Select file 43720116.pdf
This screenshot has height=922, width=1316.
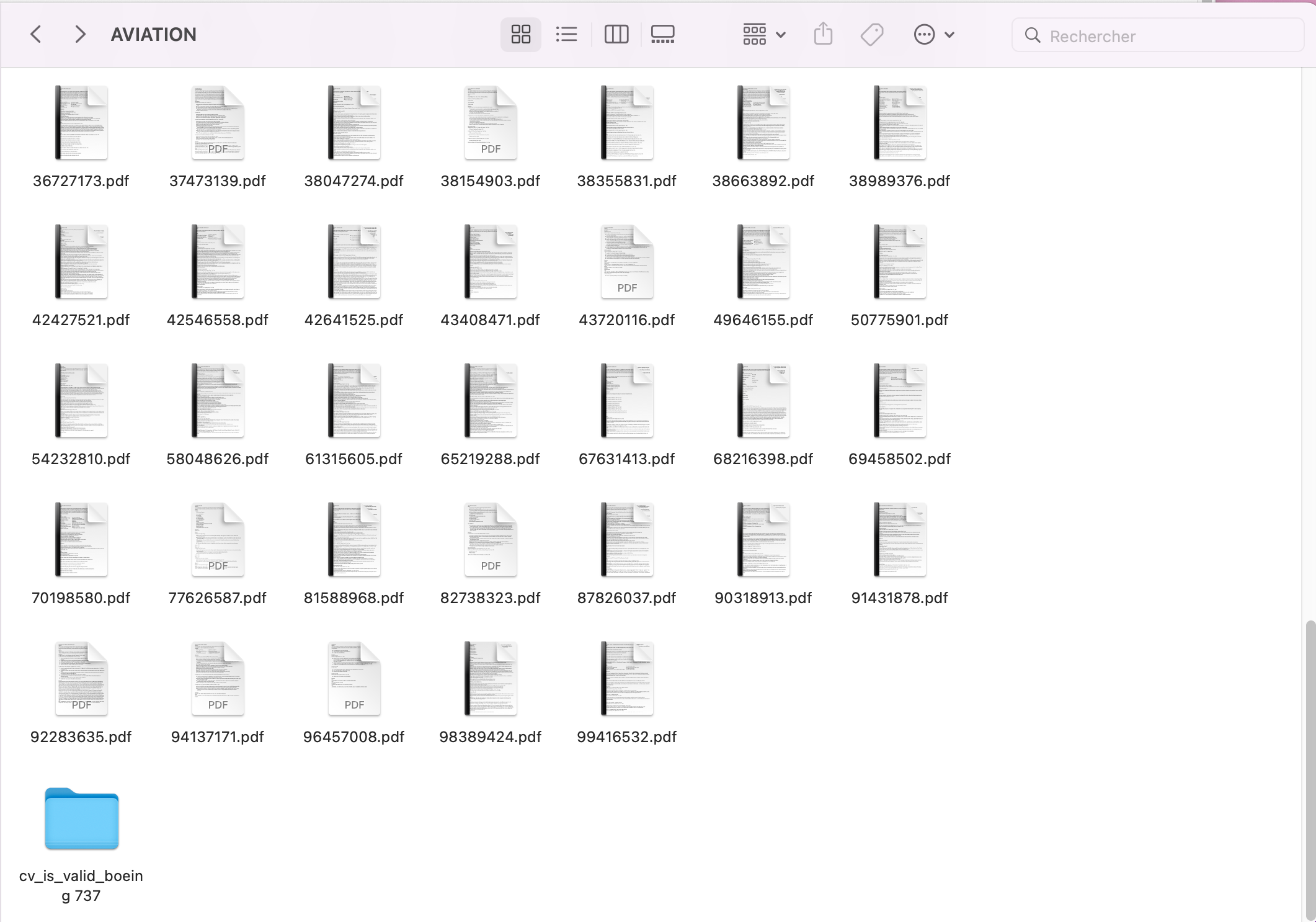click(x=626, y=262)
